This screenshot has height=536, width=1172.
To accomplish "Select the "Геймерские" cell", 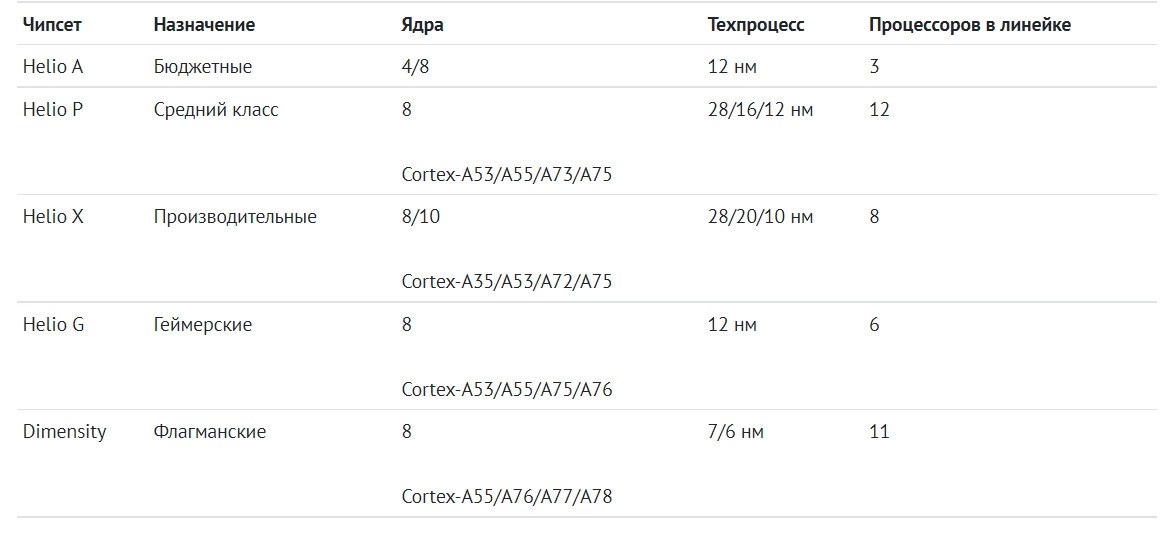I will [203, 325].
